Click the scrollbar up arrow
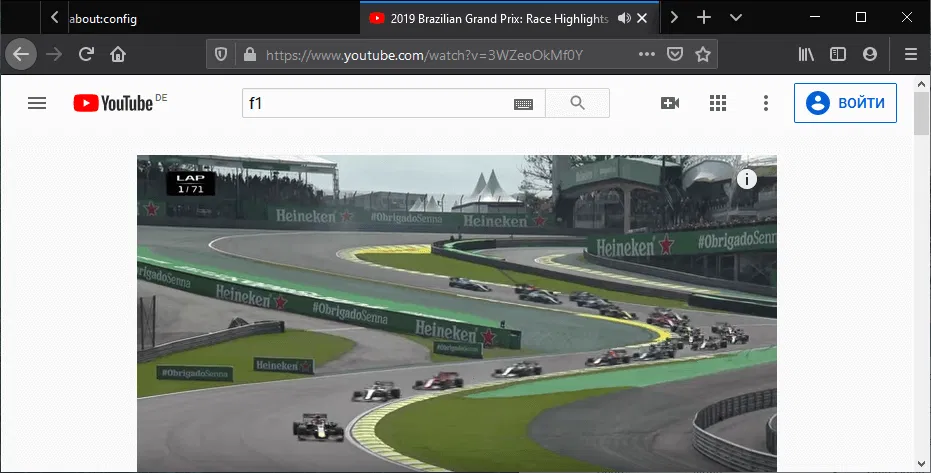The image size is (931, 473). tap(921, 84)
